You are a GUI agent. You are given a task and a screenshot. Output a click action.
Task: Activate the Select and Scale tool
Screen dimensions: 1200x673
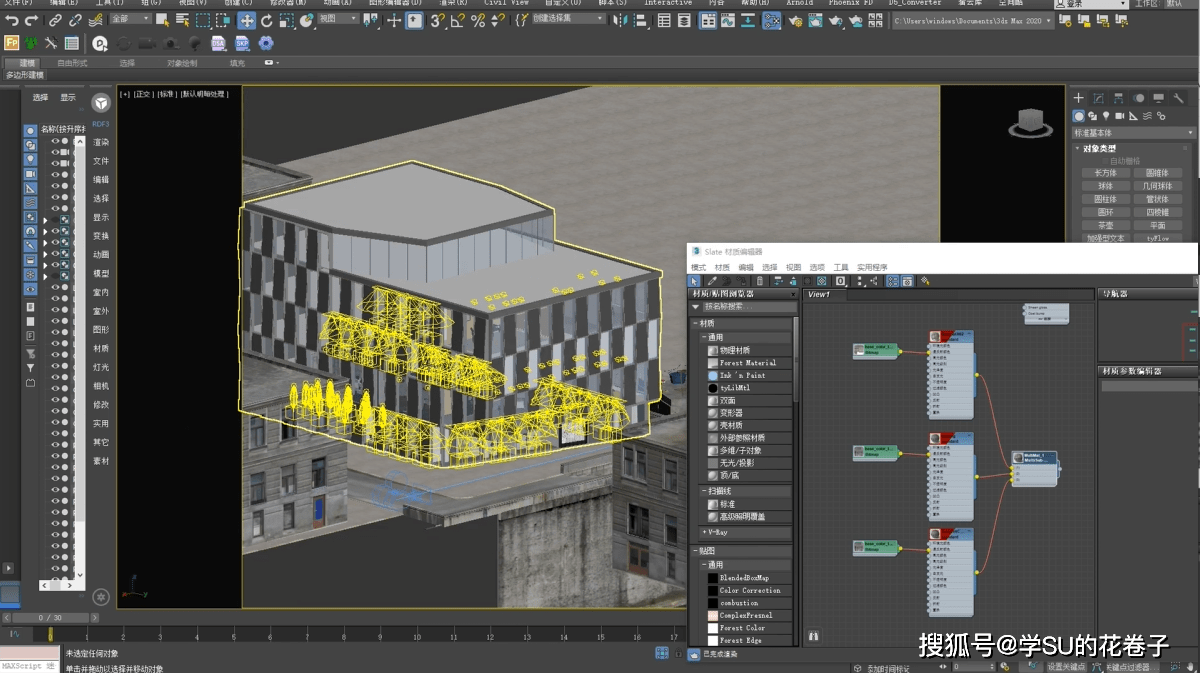(x=286, y=20)
